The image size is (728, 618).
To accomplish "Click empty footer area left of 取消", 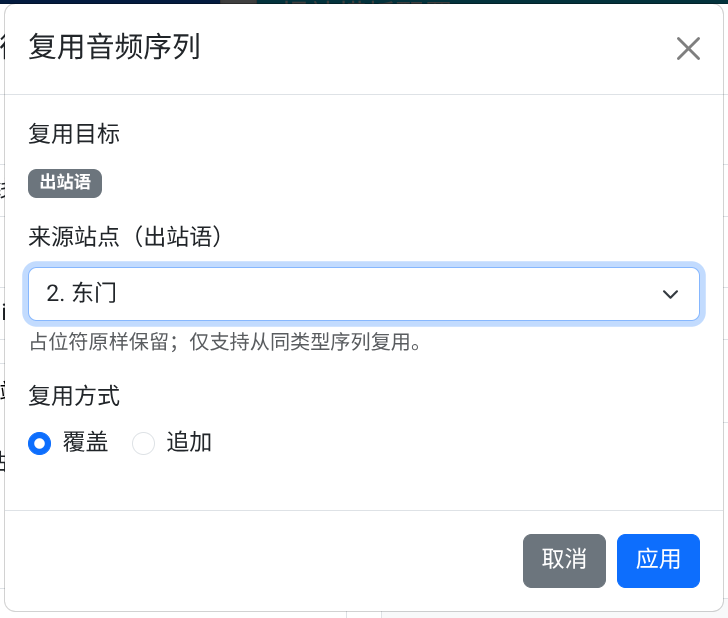I will (260, 560).
